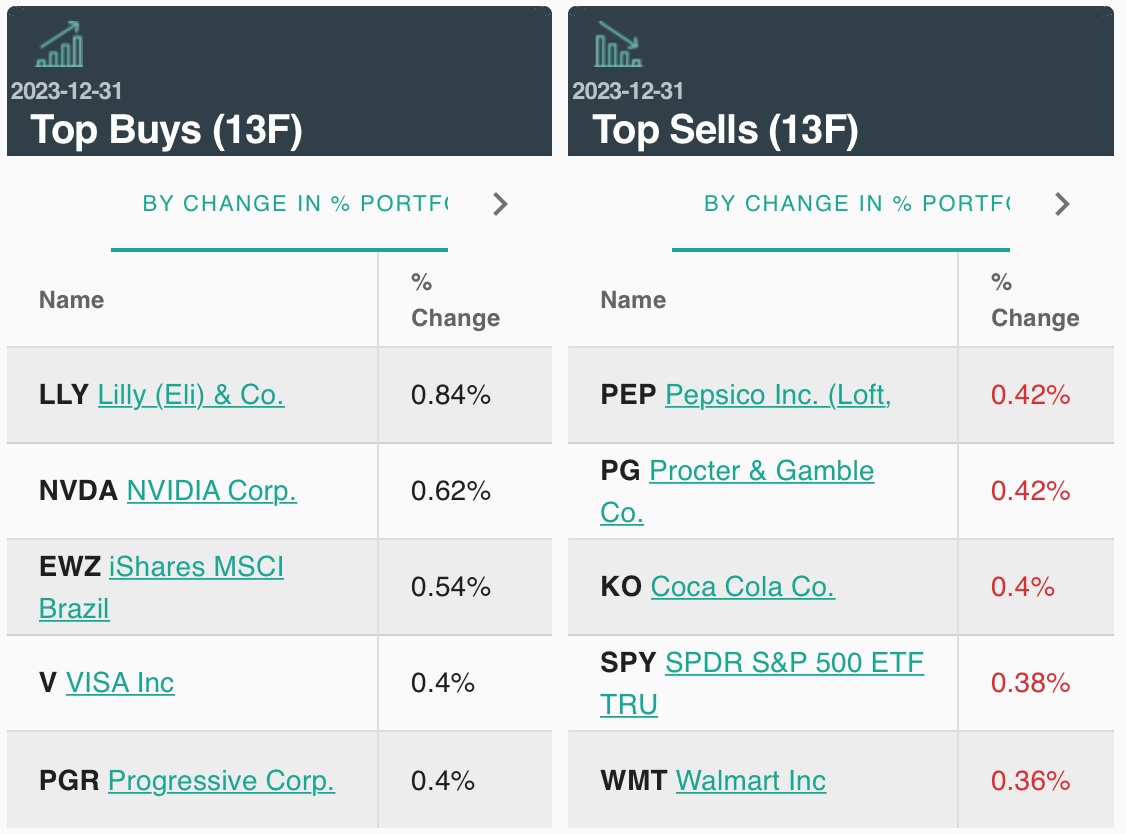Click the Top Buys (13F) heading

(x=166, y=130)
